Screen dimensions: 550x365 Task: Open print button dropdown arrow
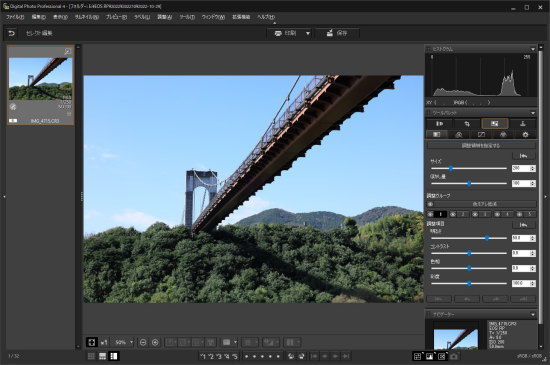[x=308, y=33]
